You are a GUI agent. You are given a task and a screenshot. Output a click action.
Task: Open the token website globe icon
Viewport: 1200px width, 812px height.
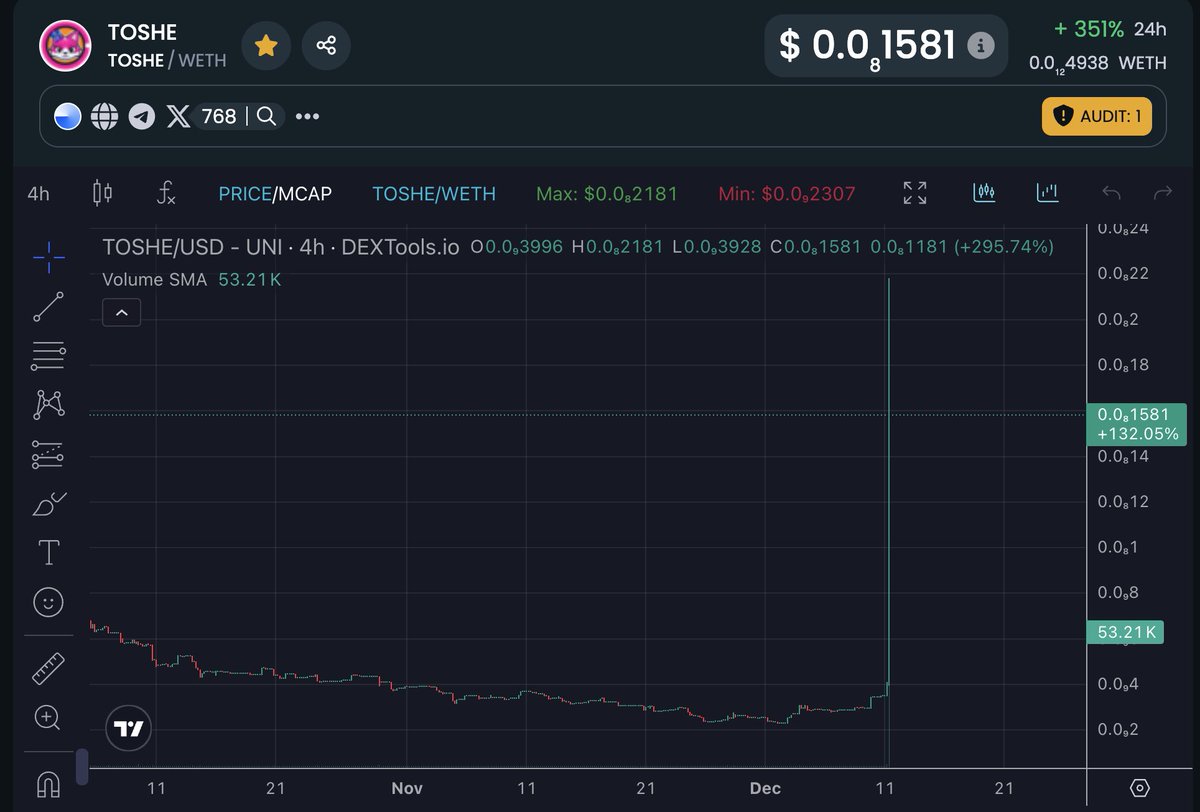point(104,117)
